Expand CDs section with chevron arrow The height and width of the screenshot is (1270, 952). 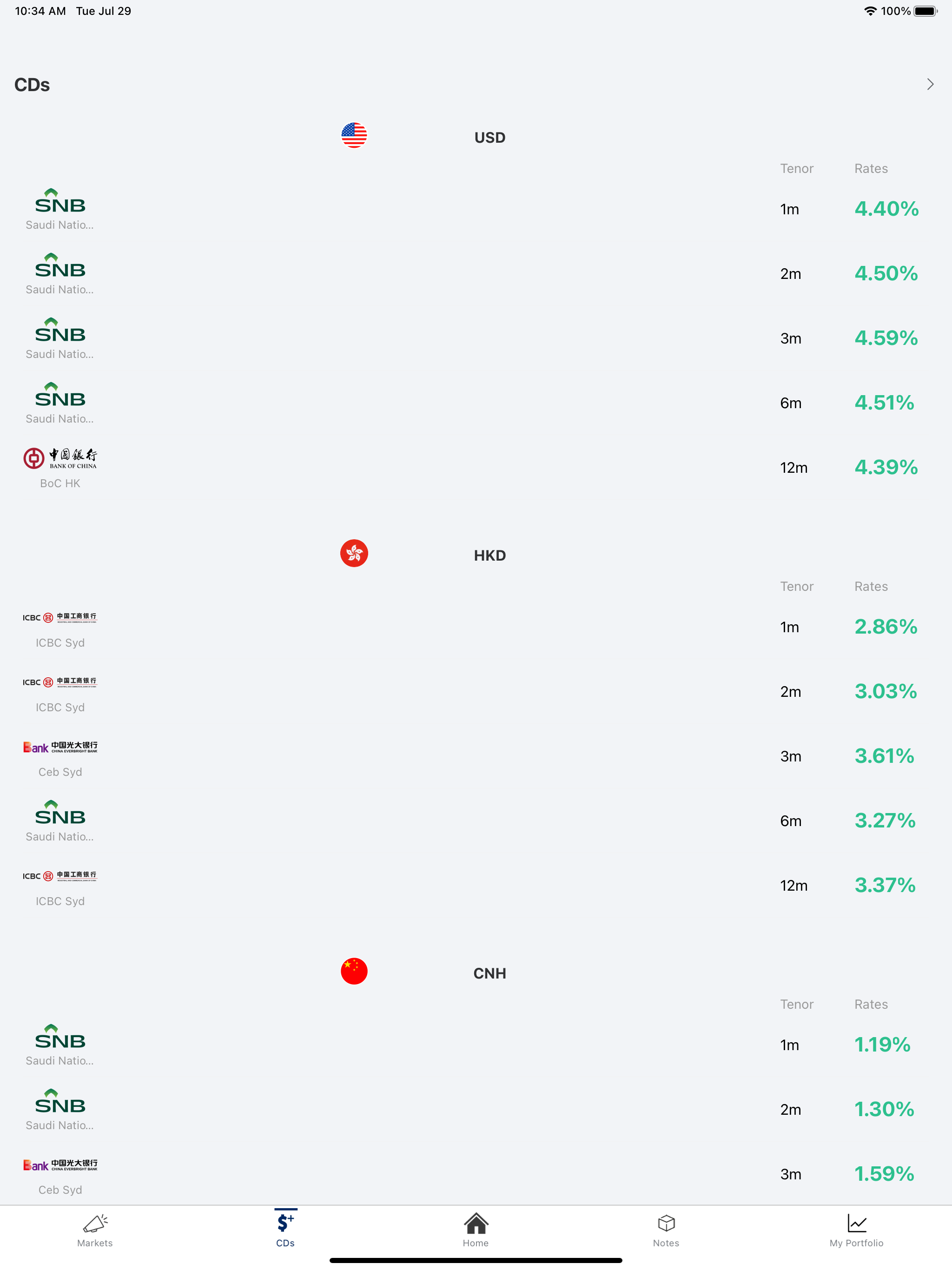pyautogui.click(x=930, y=85)
